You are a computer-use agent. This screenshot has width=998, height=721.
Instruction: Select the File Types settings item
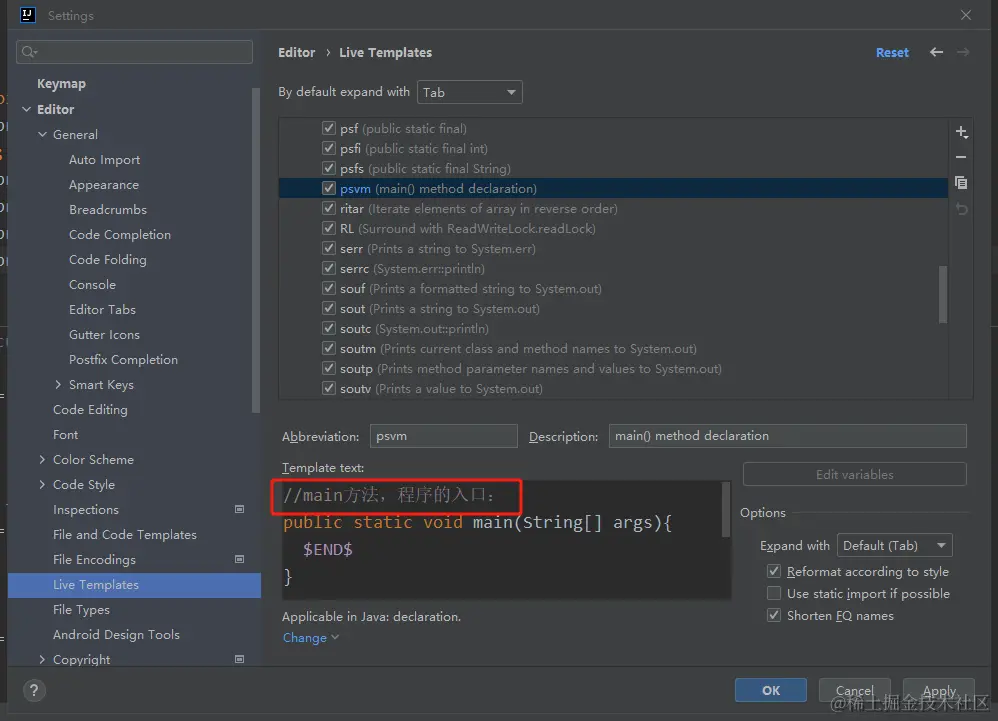tap(81, 610)
